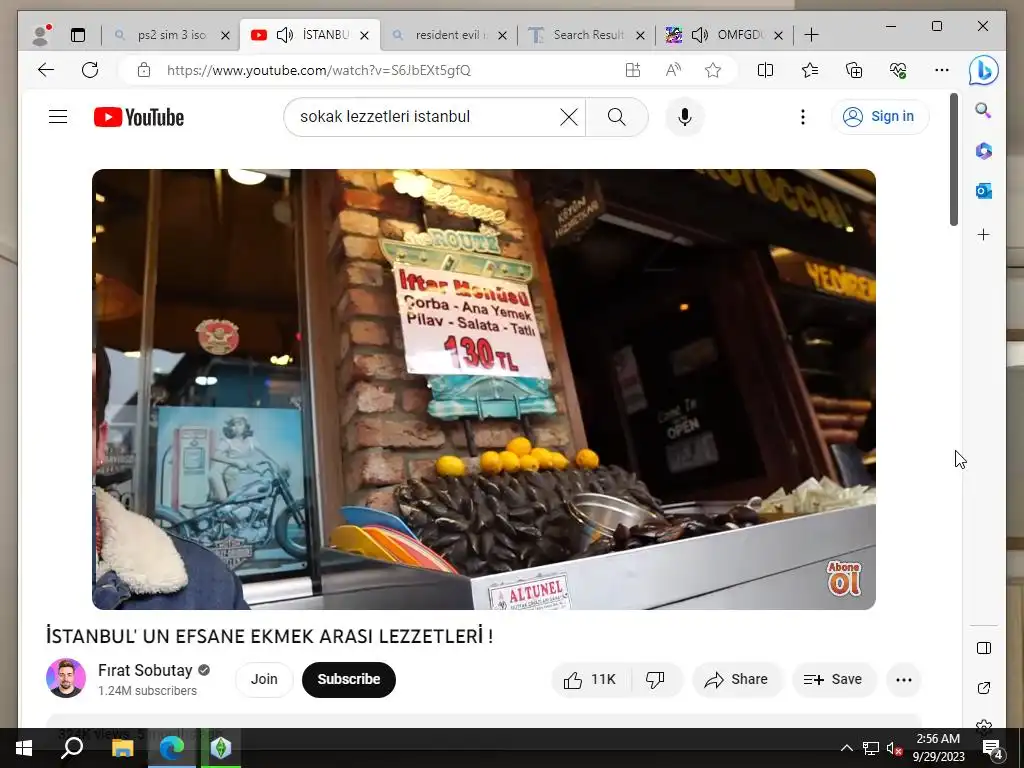
Task: Add this page to favorites star
Action: click(x=713, y=70)
